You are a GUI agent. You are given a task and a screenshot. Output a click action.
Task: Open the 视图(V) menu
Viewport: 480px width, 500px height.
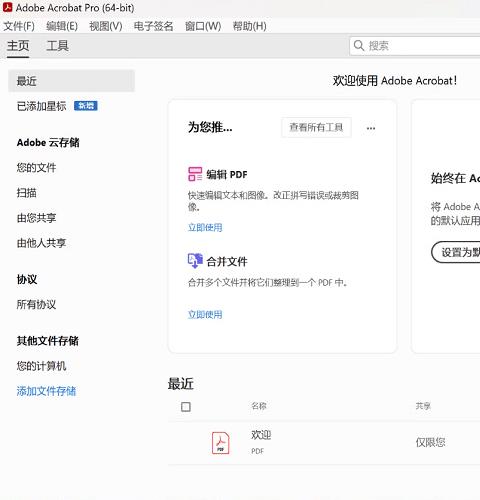[106, 26]
